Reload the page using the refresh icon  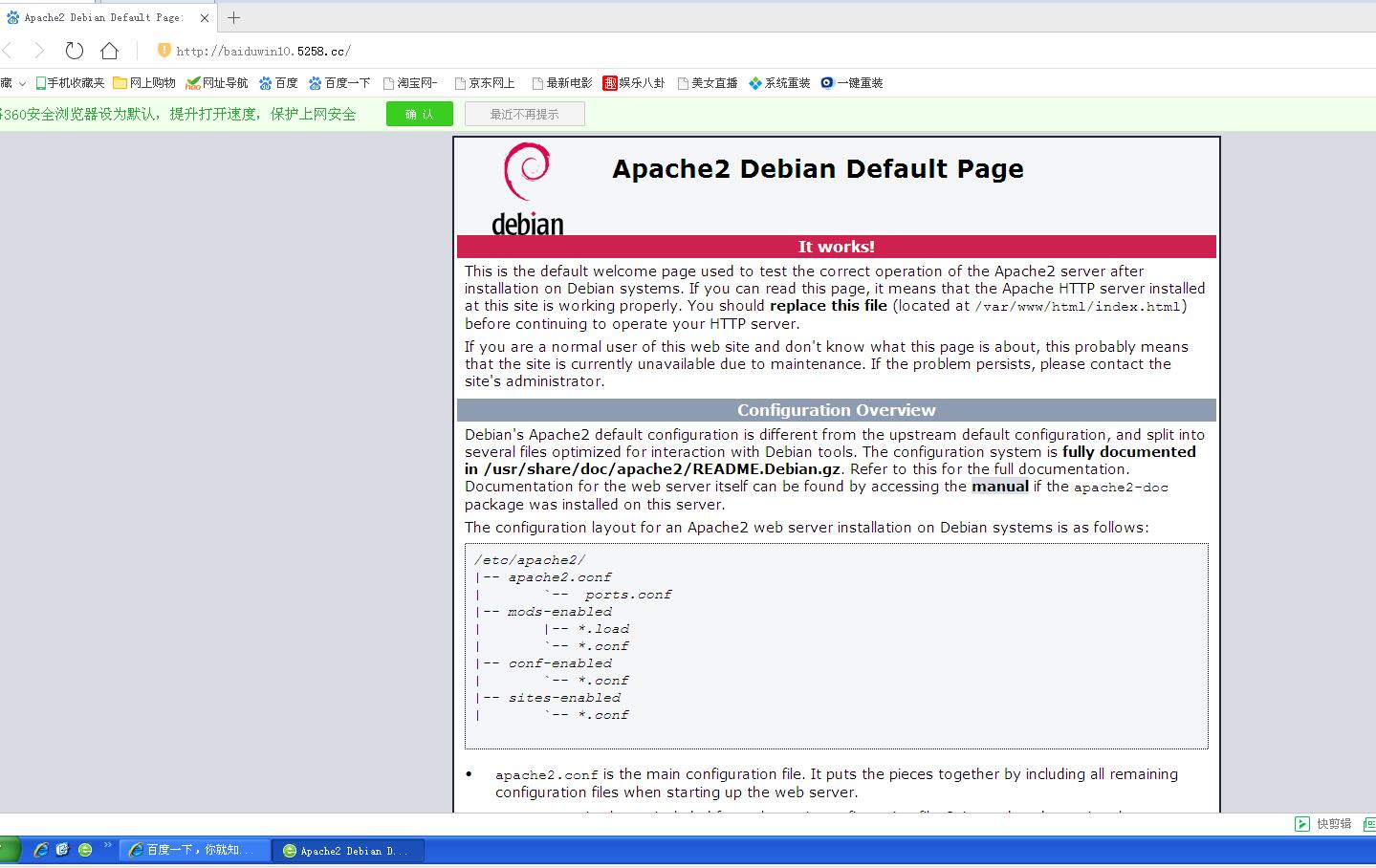[75, 51]
